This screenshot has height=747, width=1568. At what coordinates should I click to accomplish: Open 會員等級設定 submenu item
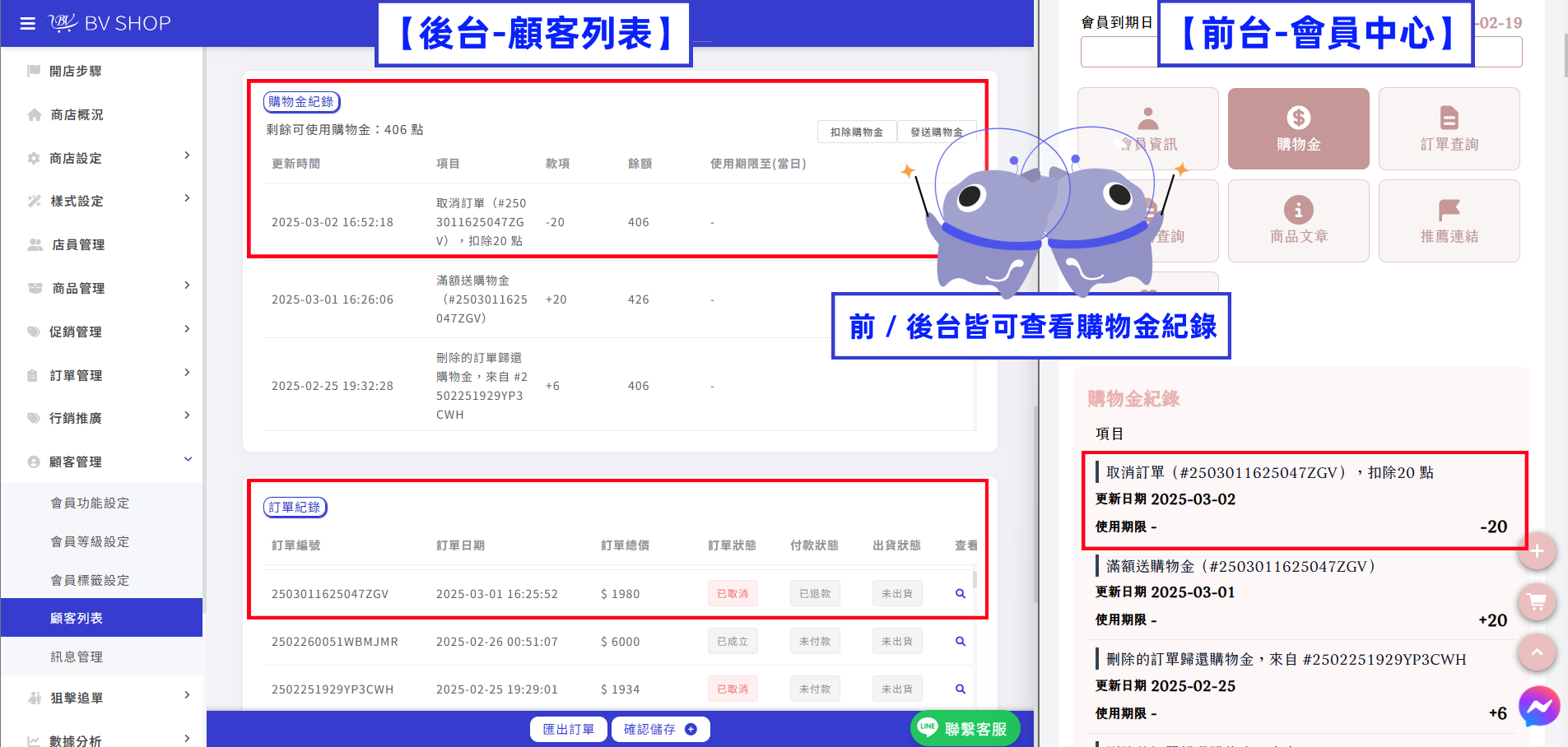pos(101,541)
